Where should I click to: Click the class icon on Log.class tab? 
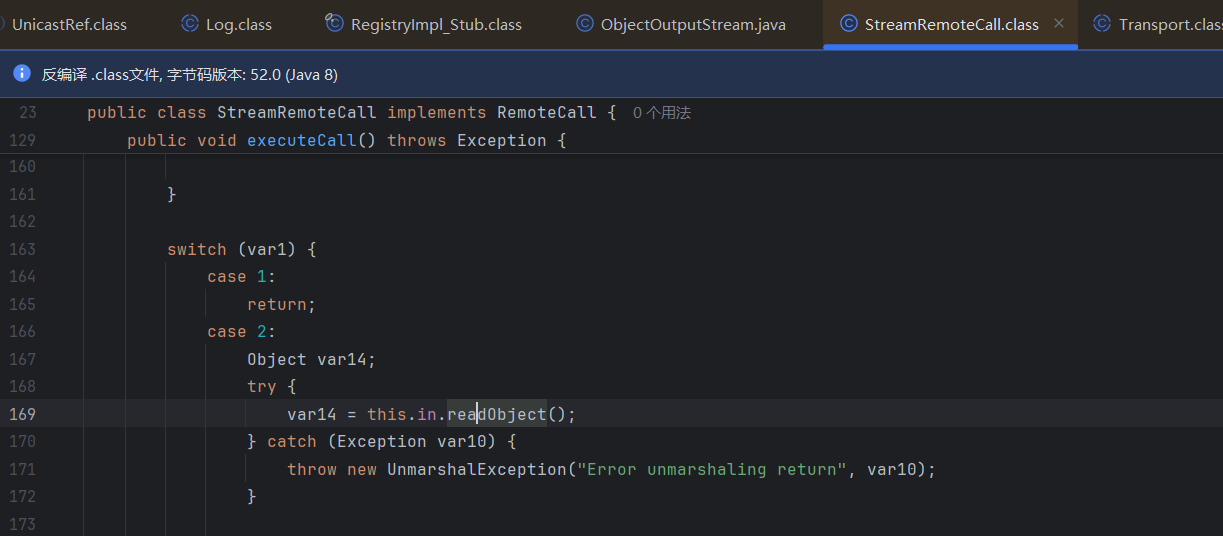[190, 24]
